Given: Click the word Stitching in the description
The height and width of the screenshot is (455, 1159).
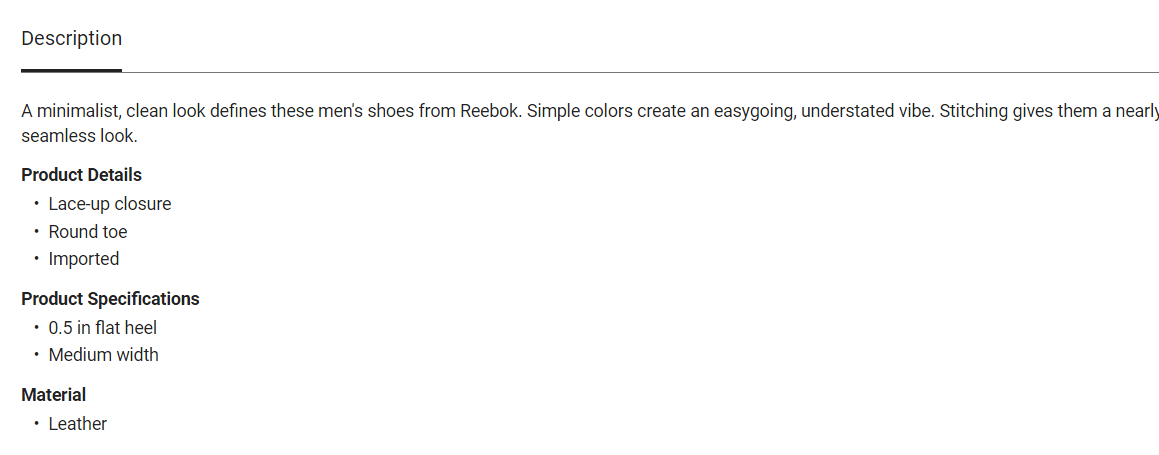Looking at the screenshot, I should point(973,111).
